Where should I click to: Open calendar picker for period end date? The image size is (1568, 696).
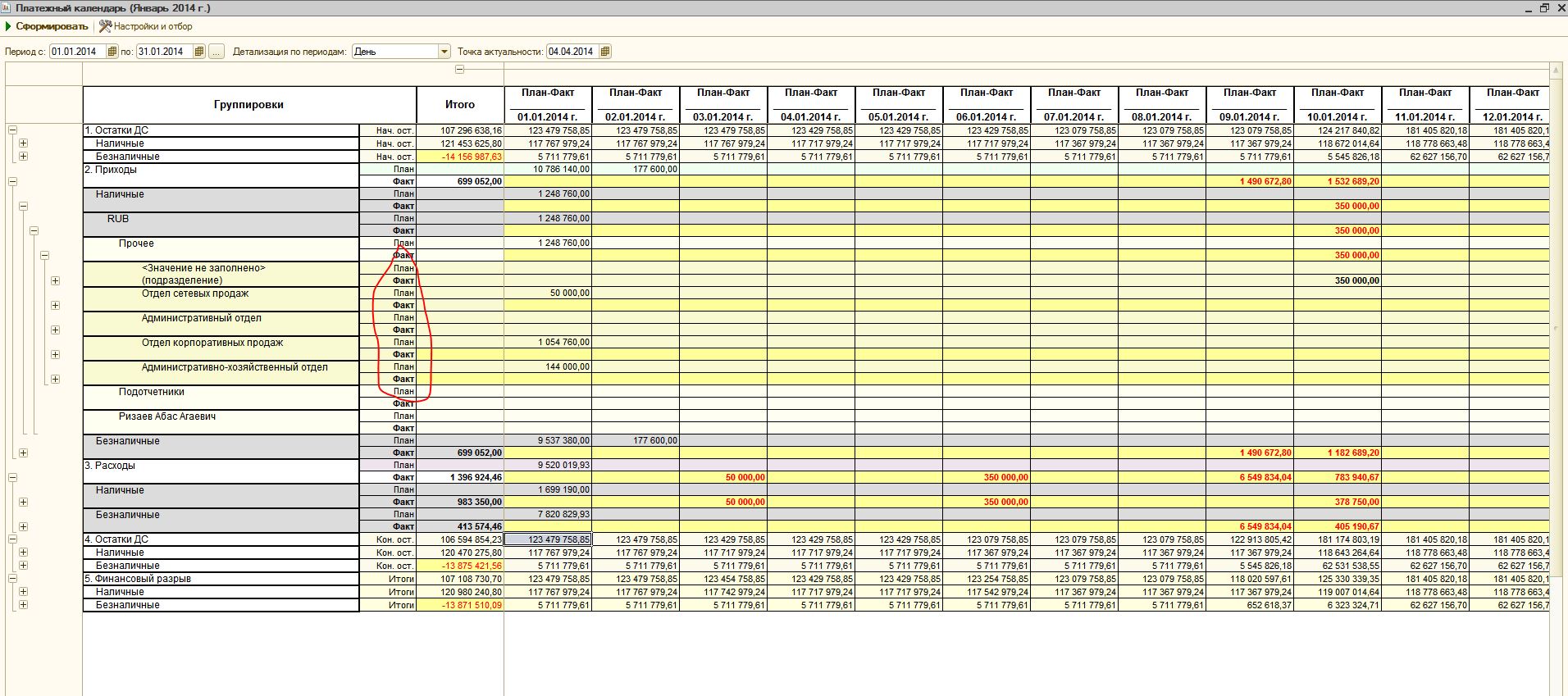click(x=198, y=52)
